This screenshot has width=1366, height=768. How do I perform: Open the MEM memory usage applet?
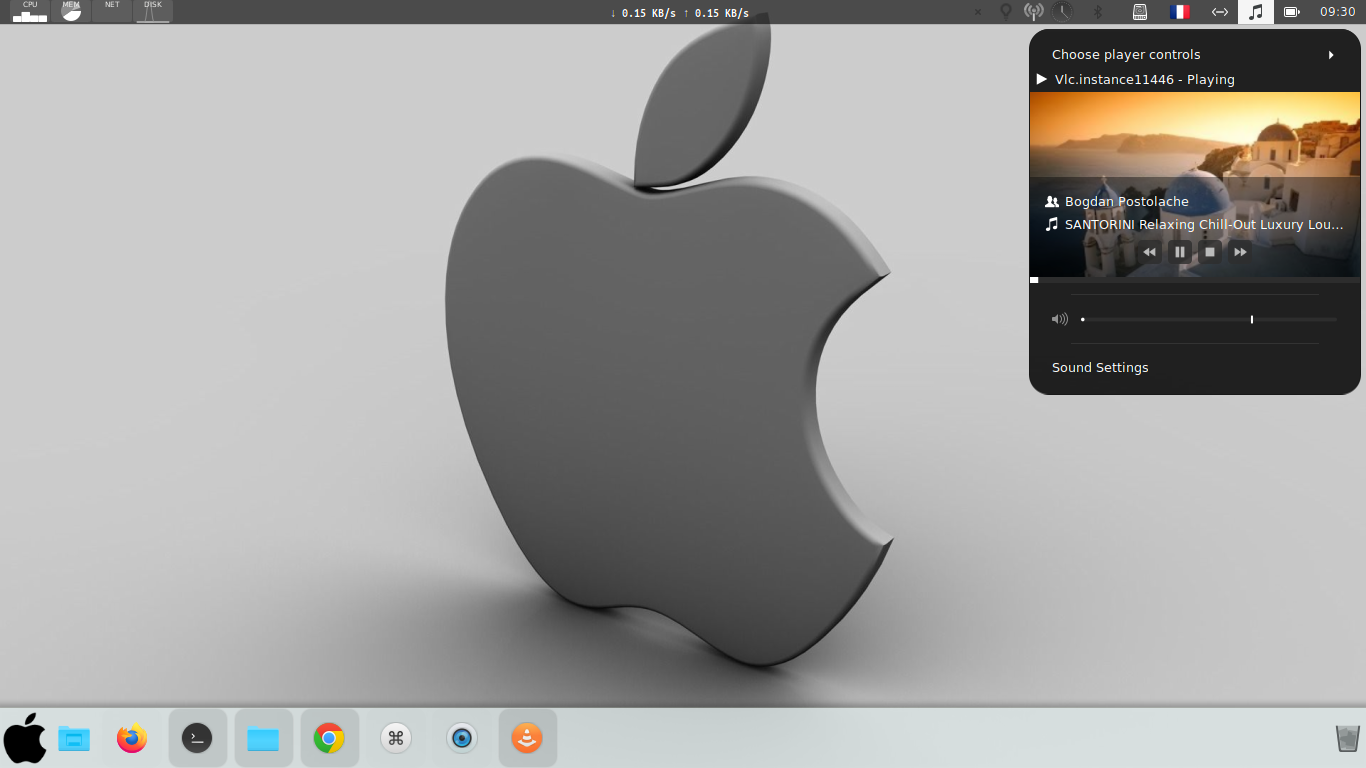(71, 12)
